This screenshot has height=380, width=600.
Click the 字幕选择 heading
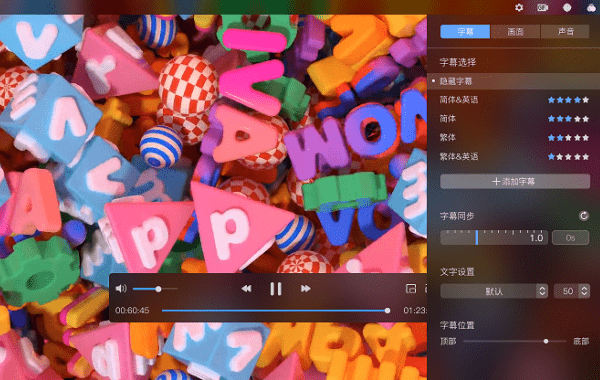[x=458, y=62]
